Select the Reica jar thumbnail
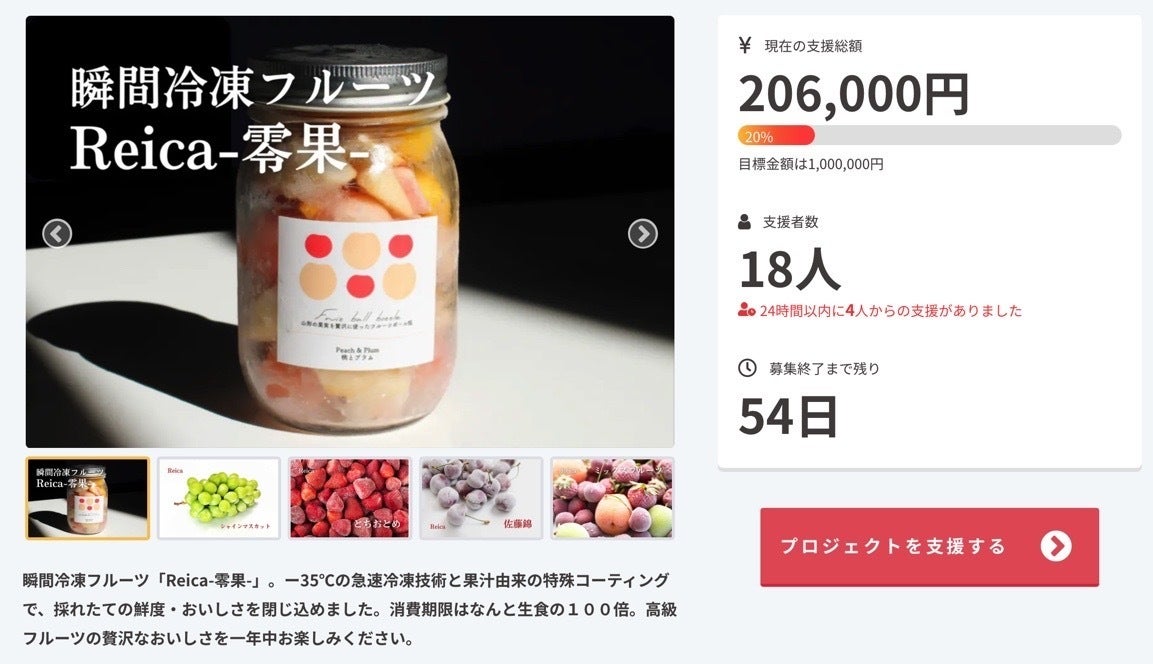The image size is (1153, 664). pos(88,499)
